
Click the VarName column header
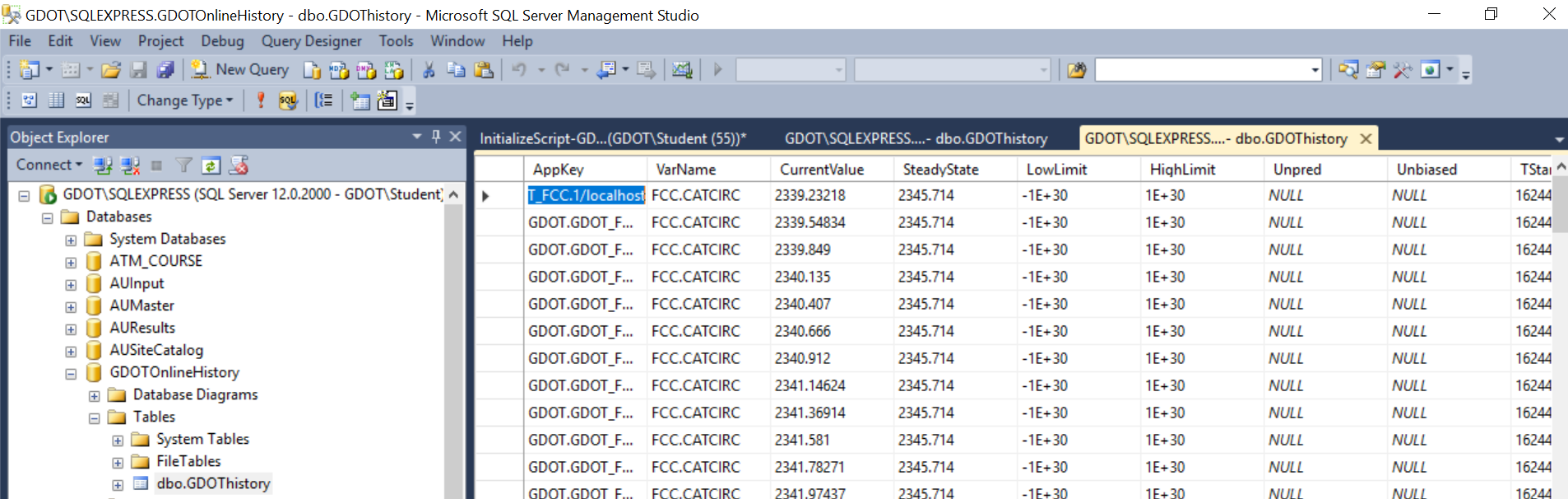[708, 169]
